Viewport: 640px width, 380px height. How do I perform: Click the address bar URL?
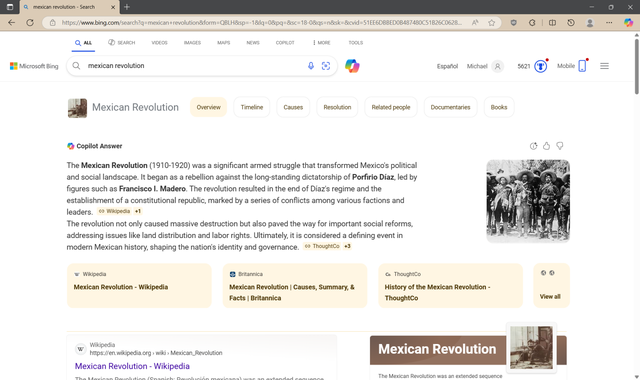click(x=261, y=23)
